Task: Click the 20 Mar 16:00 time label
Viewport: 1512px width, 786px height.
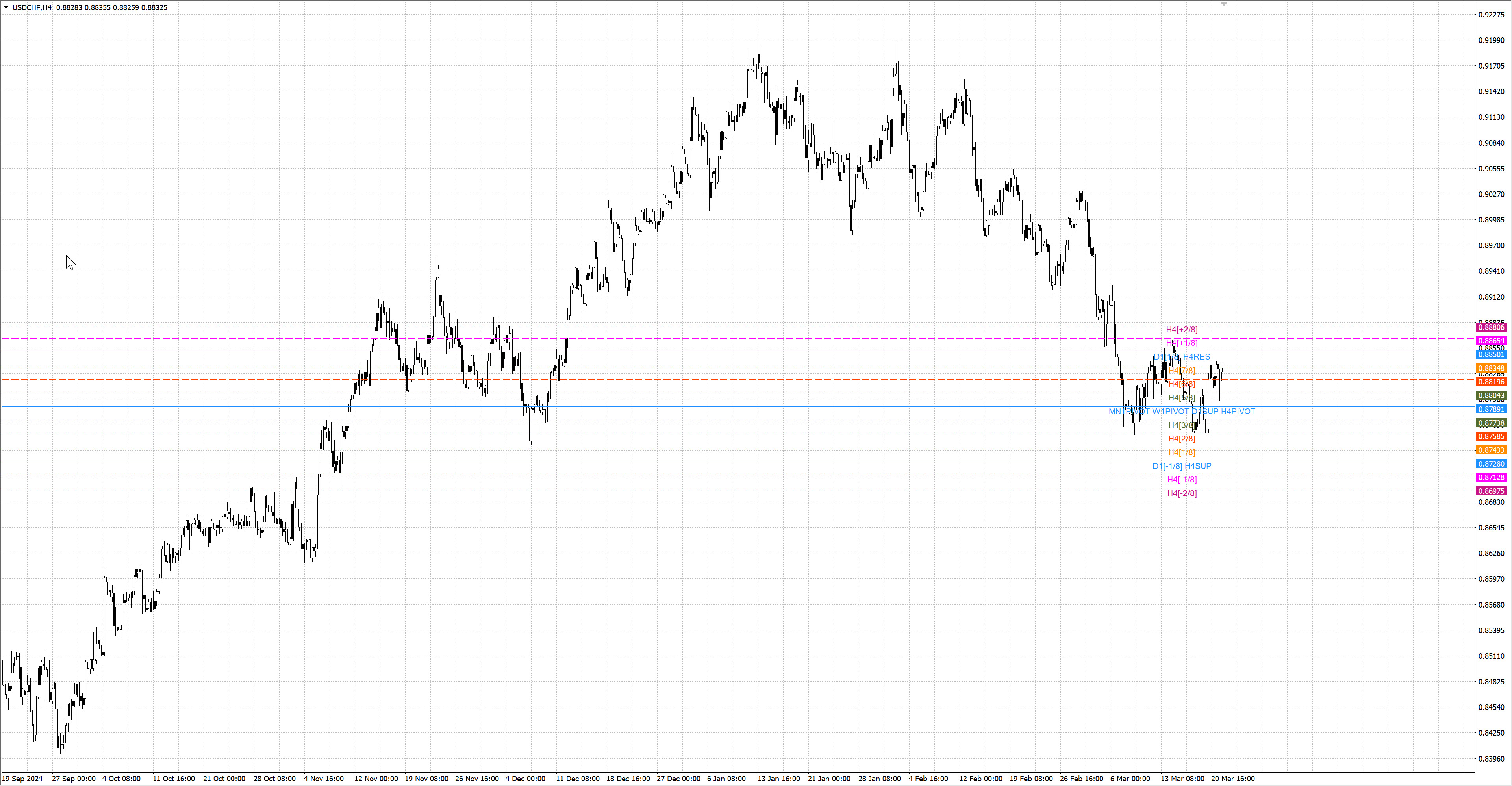Action: (x=1232, y=779)
